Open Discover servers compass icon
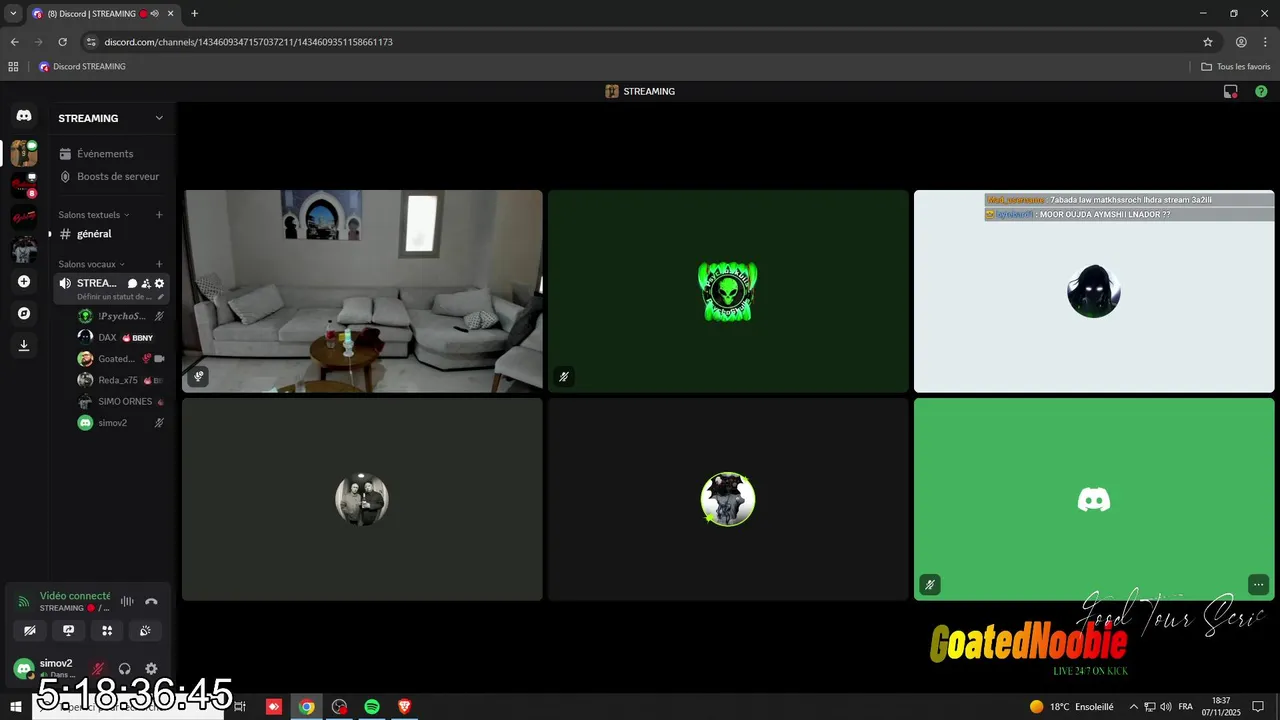 coord(24,313)
